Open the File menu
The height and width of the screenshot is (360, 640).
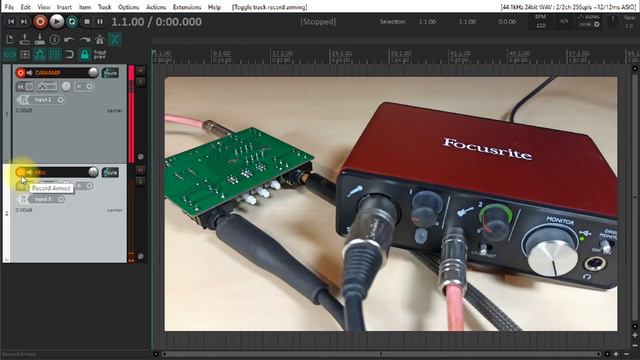pyautogui.click(x=9, y=7)
